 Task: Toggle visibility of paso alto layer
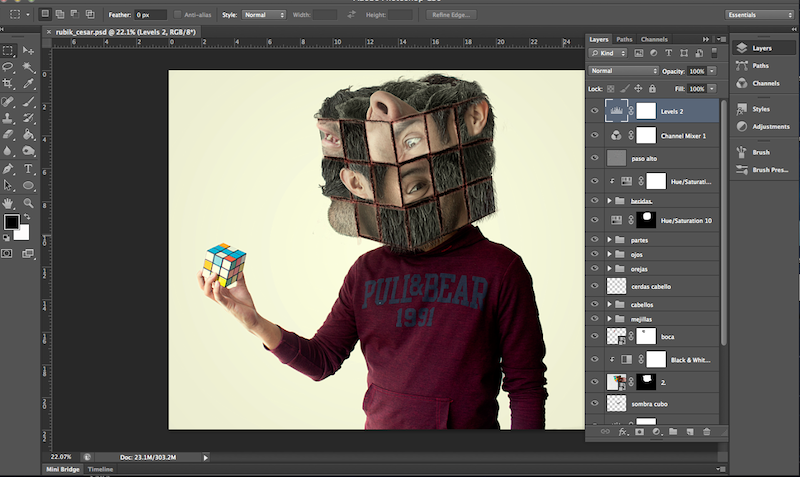click(x=594, y=158)
